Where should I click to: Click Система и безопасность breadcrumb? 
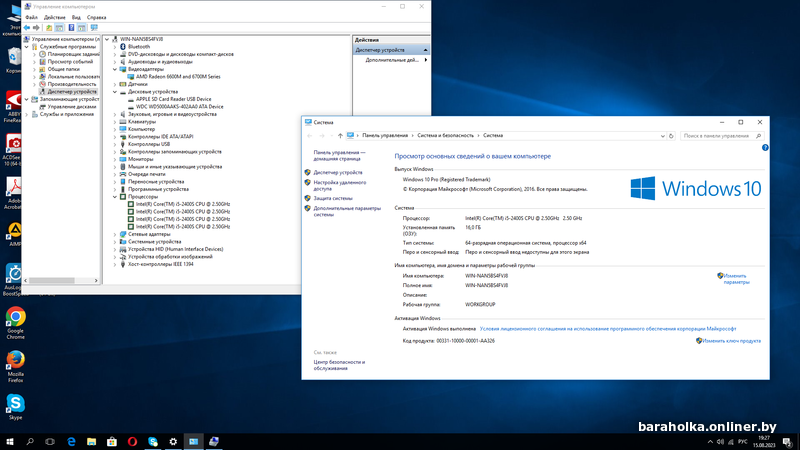point(445,136)
